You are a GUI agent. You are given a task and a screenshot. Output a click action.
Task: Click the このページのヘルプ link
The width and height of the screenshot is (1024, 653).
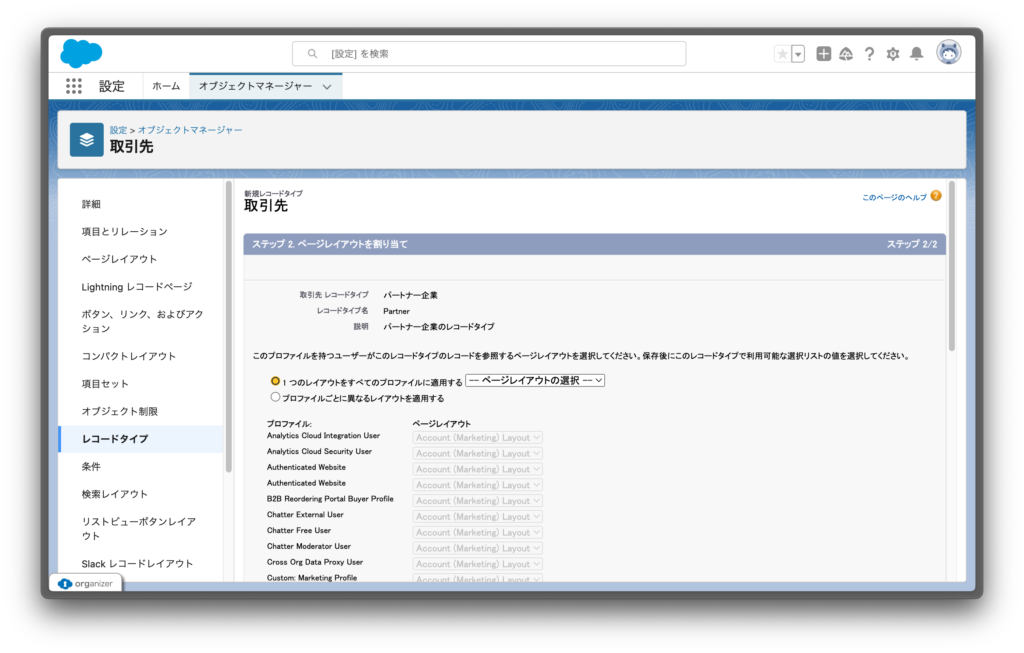coord(894,197)
